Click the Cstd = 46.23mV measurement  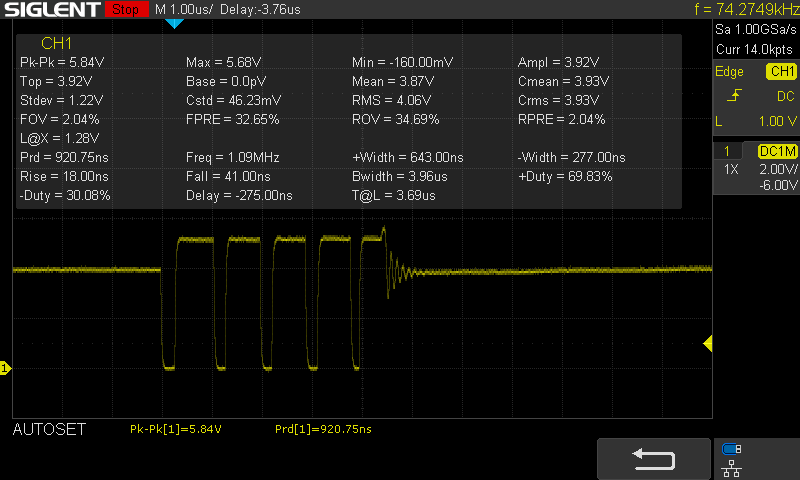pyautogui.click(x=234, y=100)
